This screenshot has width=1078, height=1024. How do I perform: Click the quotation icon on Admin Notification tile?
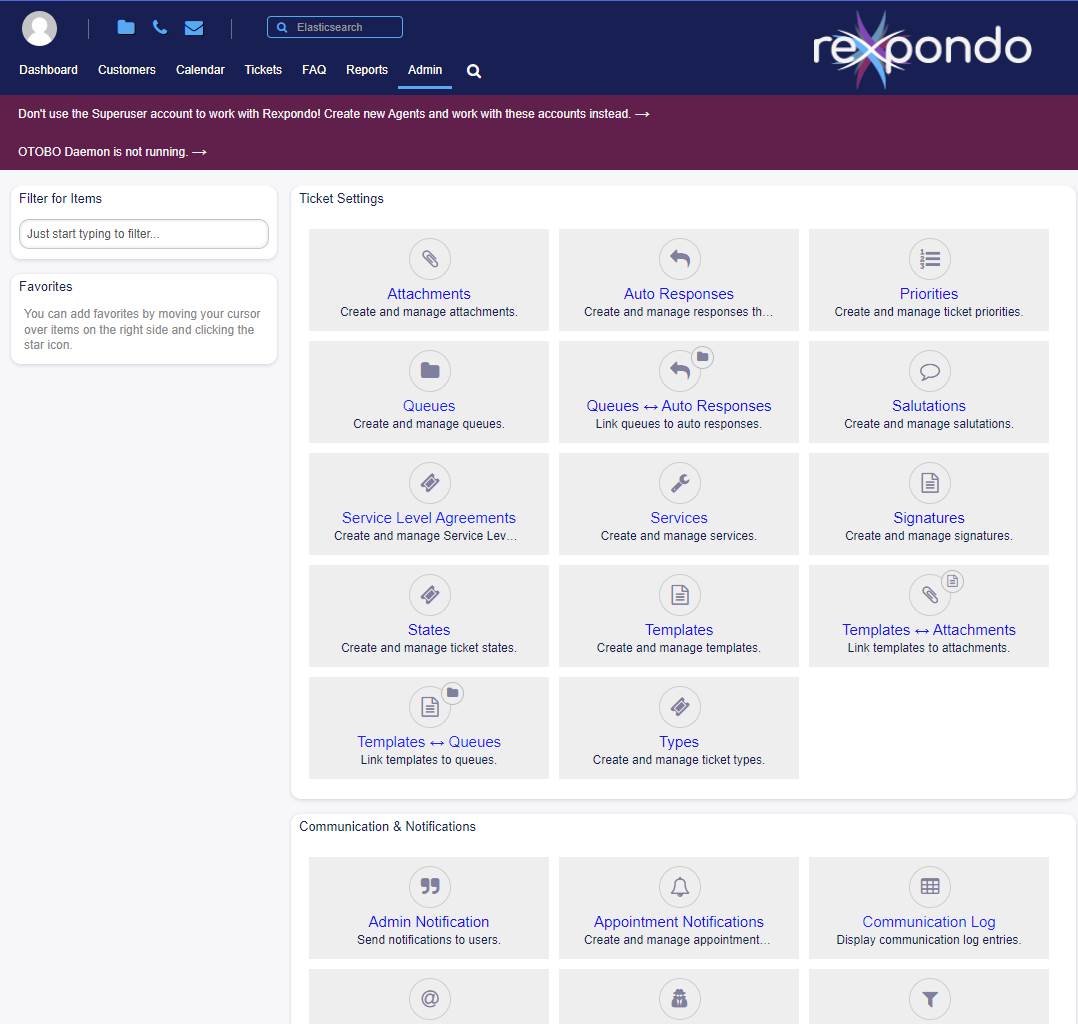point(429,886)
